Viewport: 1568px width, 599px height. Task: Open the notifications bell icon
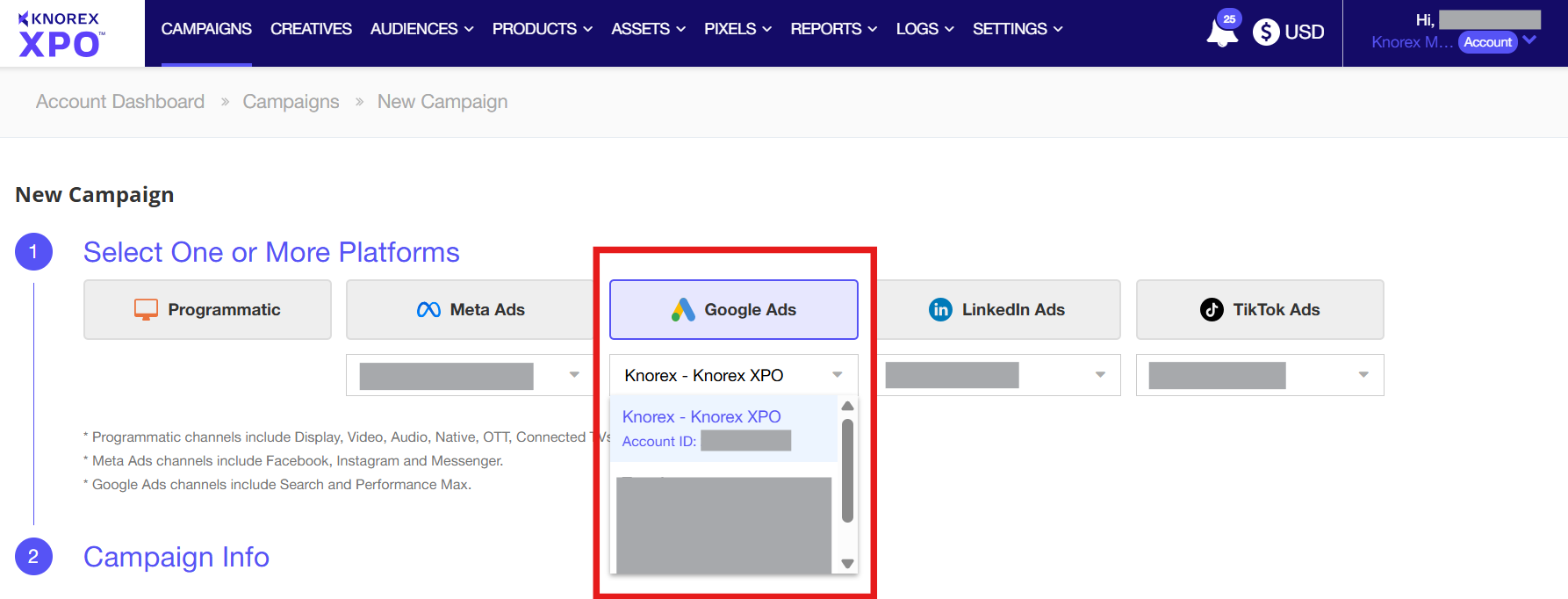click(x=1221, y=33)
